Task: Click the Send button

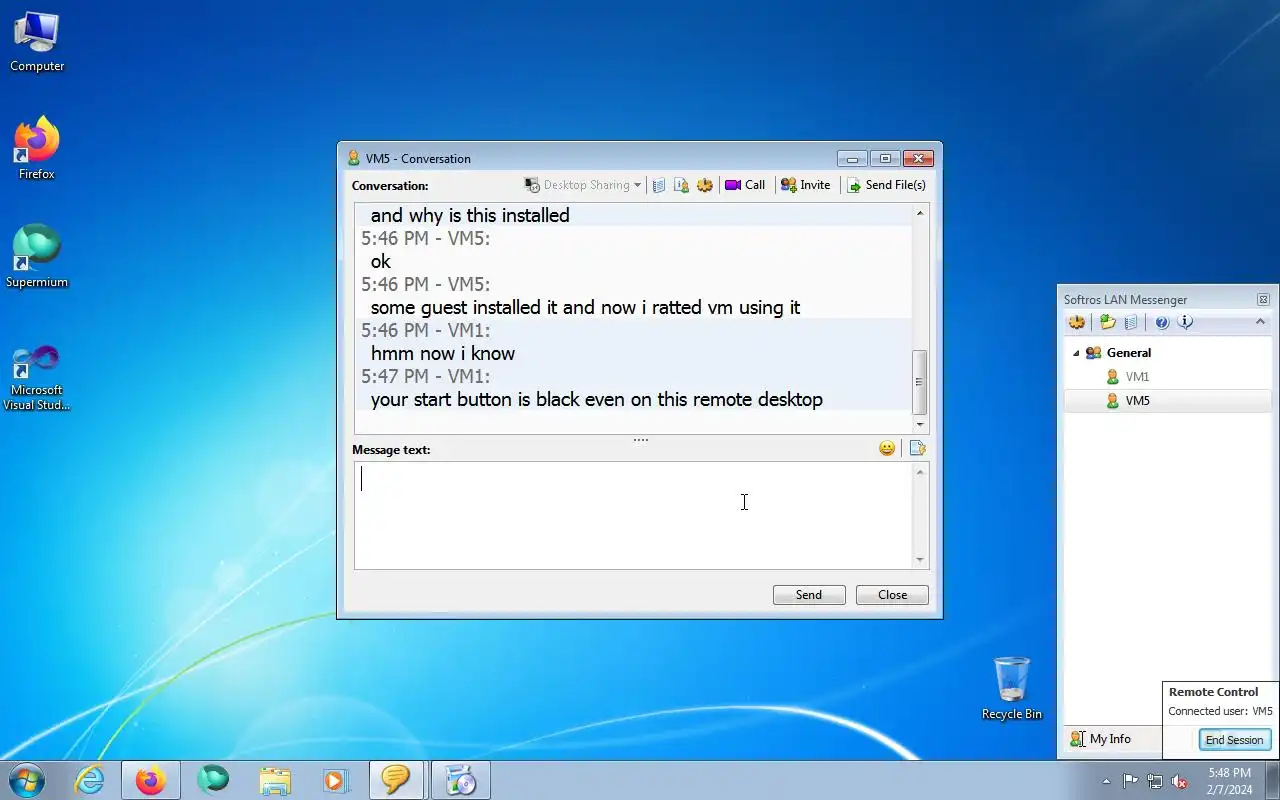Action: pyautogui.click(x=809, y=595)
